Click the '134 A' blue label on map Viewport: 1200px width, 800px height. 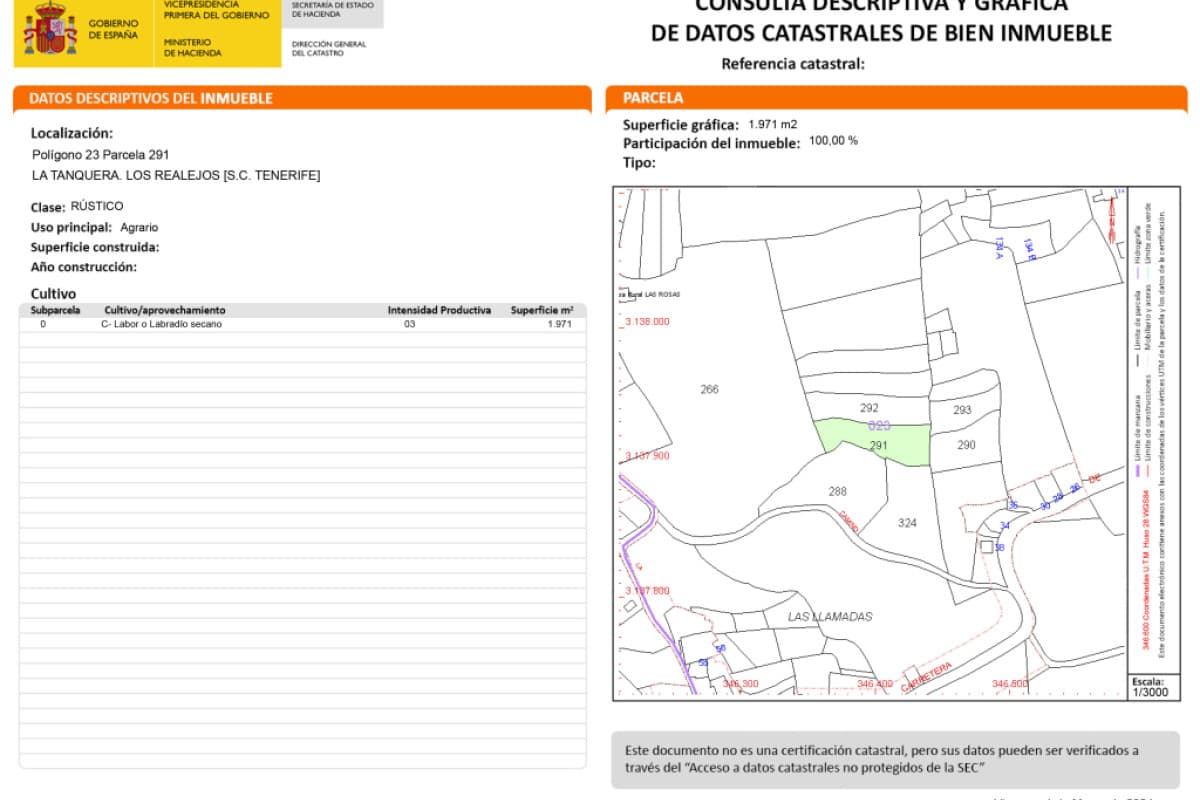tap(998, 248)
